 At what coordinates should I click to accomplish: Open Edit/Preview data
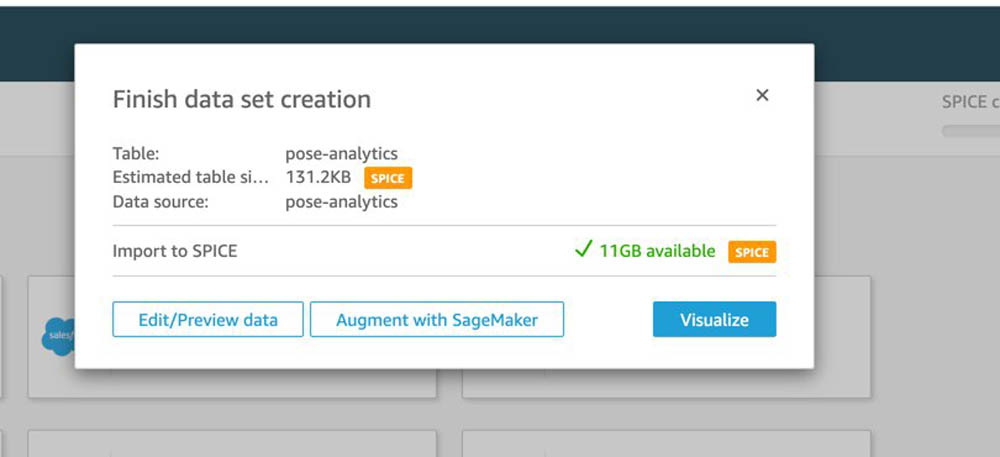pyautogui.click(x=208, y=319)
